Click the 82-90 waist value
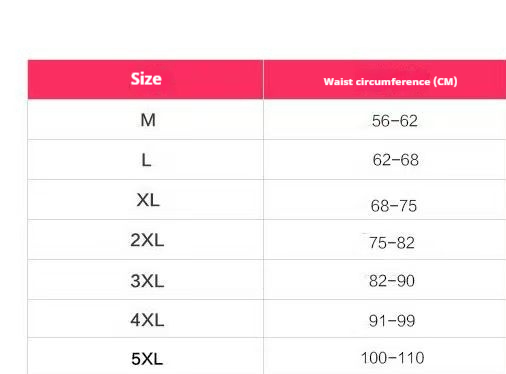506x374 pixels. [x=392, y=281]
